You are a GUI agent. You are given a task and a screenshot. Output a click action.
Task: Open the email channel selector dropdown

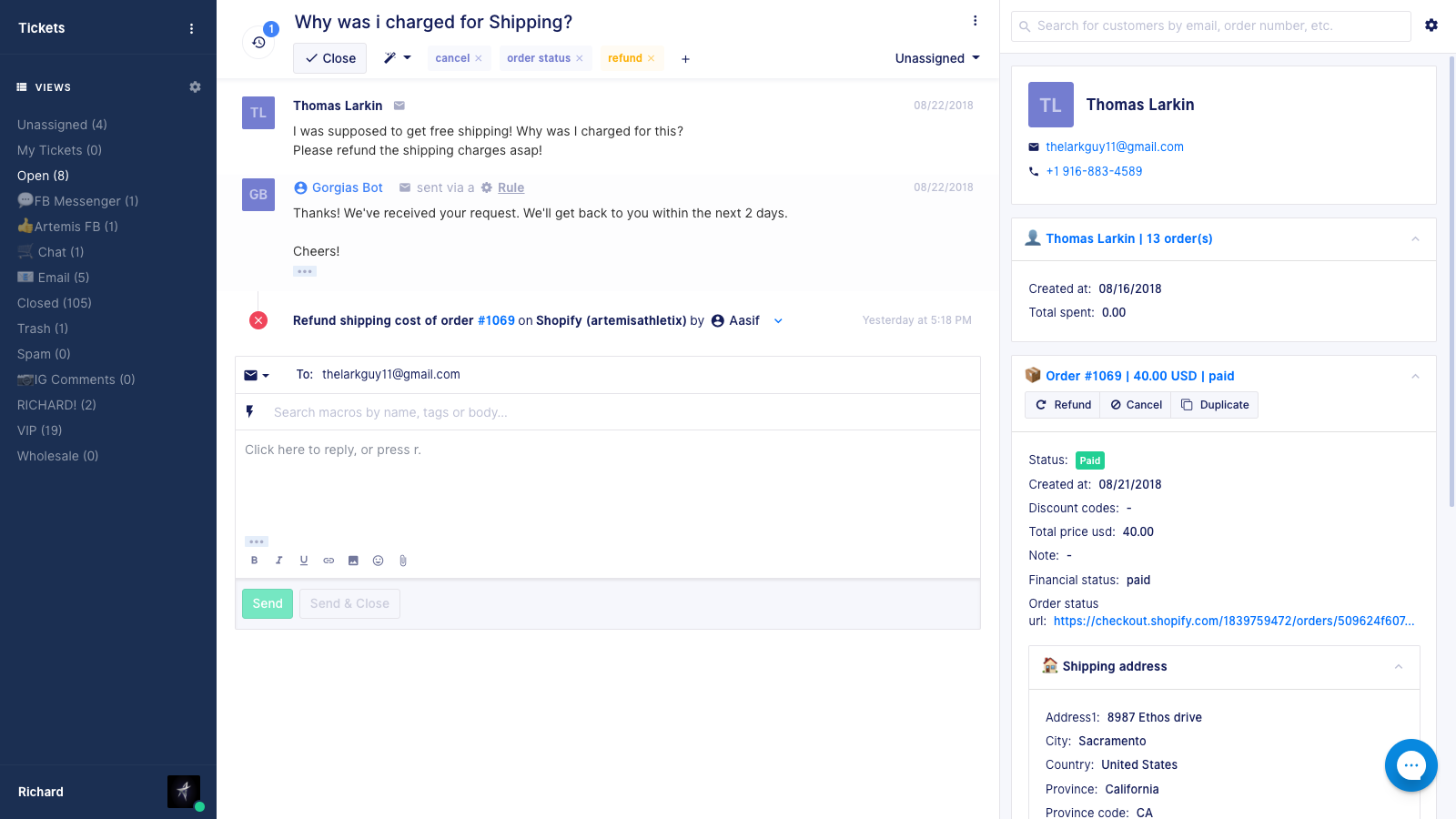[257, 375]
